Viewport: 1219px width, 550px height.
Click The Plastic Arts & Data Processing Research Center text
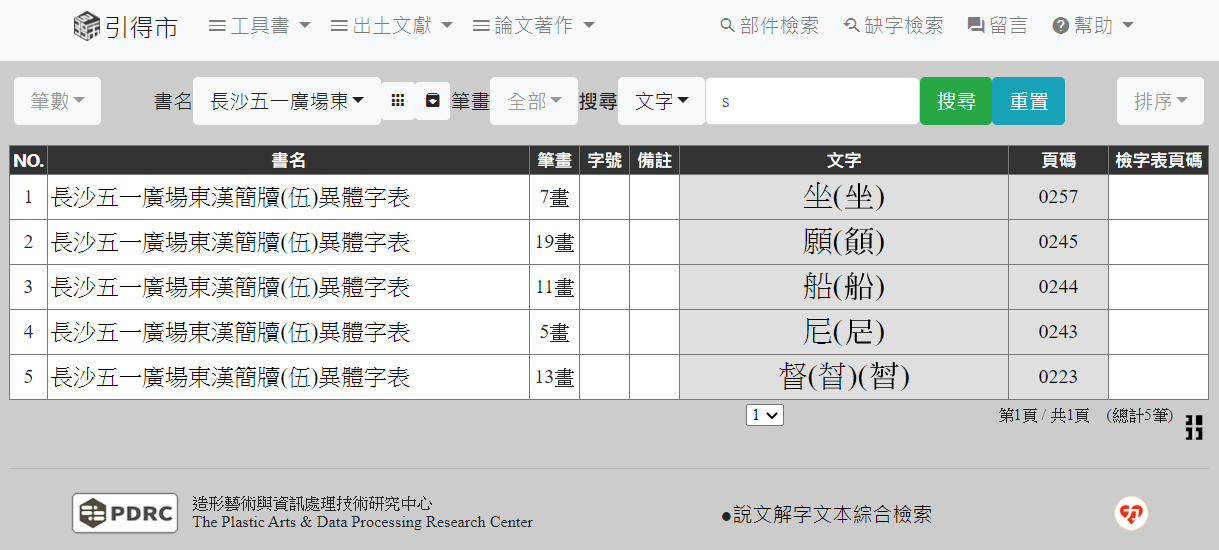click(362, 522)
